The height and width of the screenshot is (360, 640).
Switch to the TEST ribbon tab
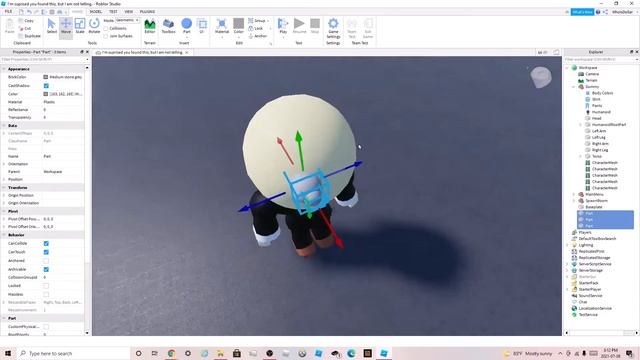tap(113, 12)
